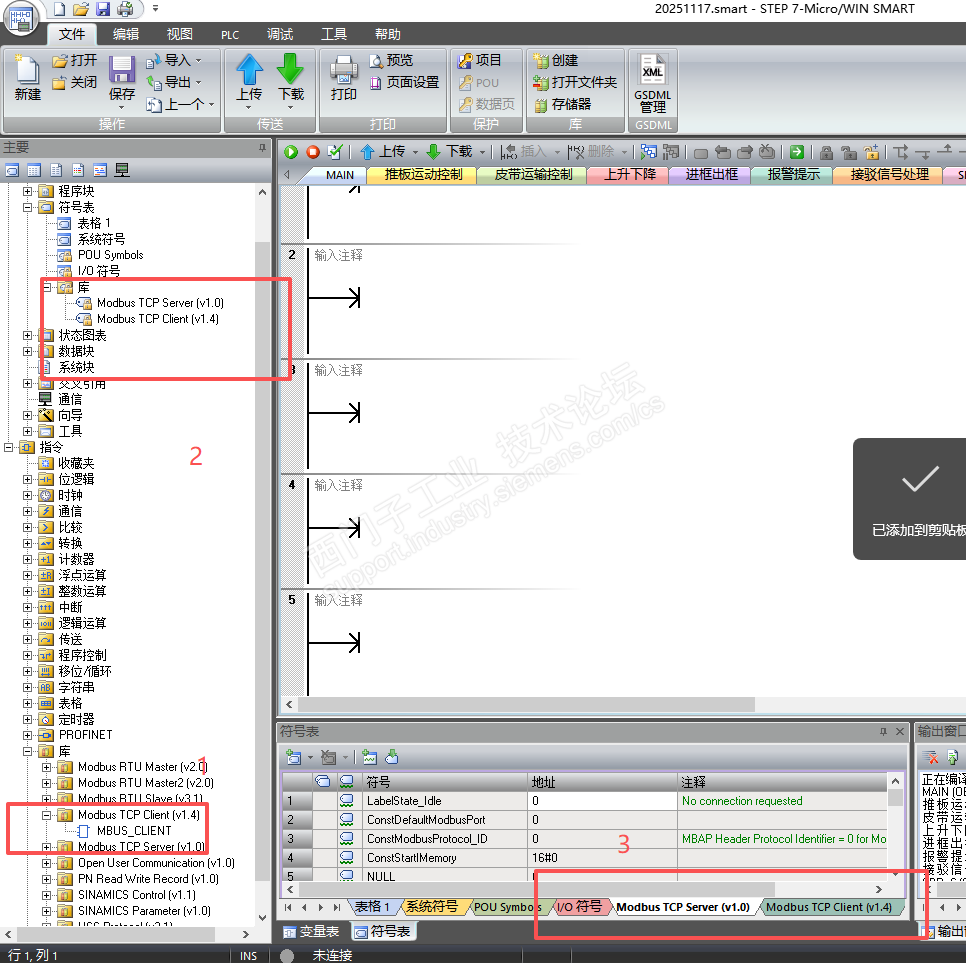This screenshot has width=966, height=963.
Task: Click the 打开 open project button
Action: tap(75, 60)
